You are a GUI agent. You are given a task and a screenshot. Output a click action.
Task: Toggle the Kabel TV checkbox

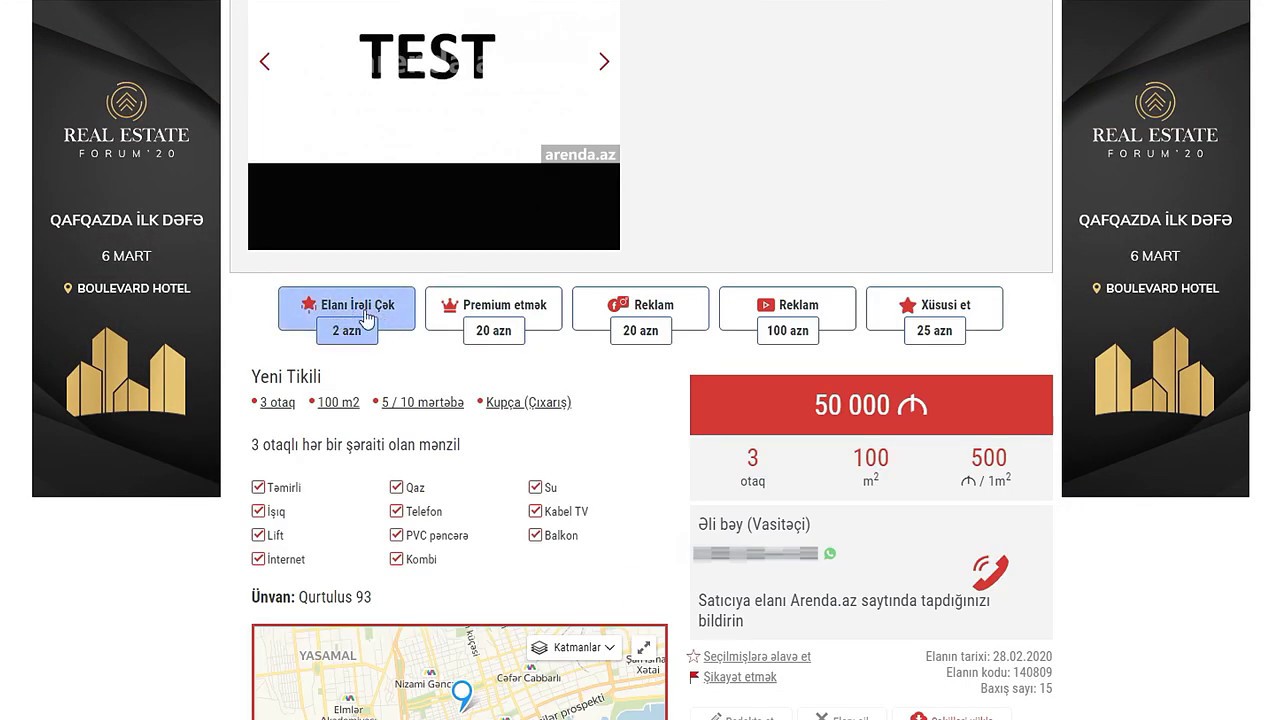click(536, 511)
